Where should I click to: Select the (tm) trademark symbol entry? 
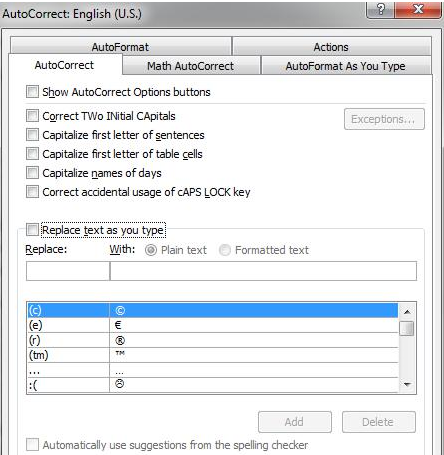click(x=213, y=355)
